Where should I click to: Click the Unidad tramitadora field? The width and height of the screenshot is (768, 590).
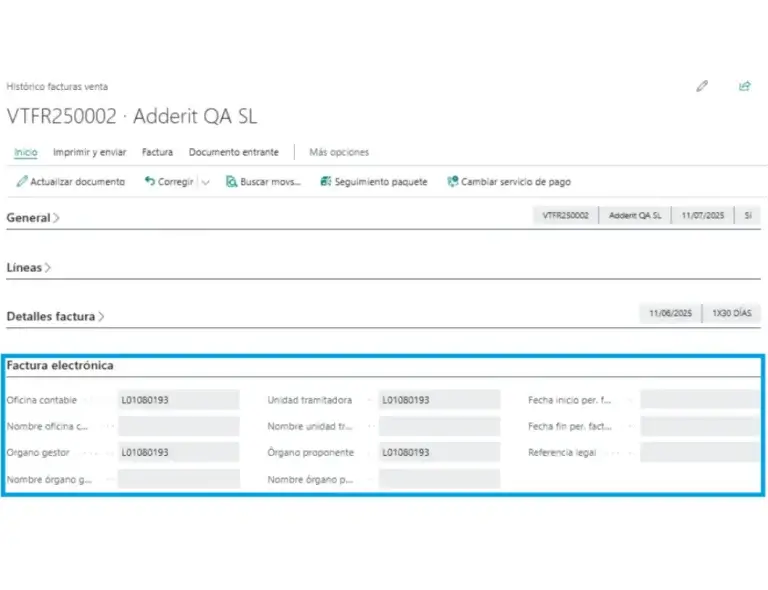(438, 400)
